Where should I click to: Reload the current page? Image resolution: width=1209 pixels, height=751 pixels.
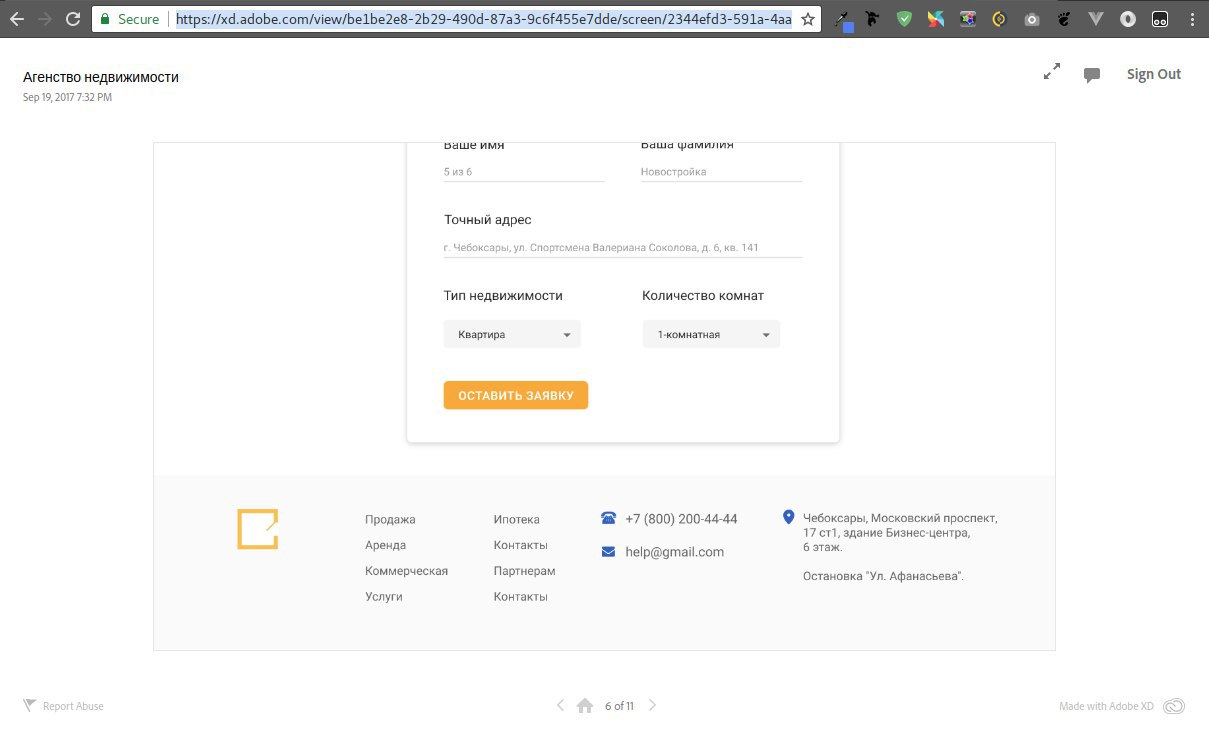tap(73, 19)
